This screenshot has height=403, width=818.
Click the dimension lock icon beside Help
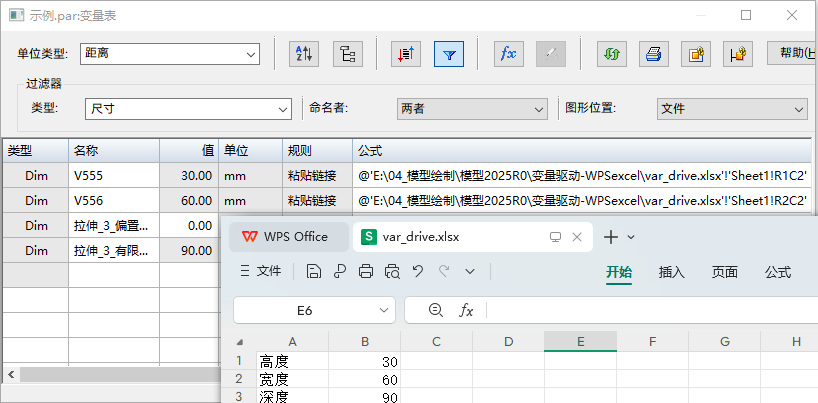pyautogui.click(x=738, y=53)
